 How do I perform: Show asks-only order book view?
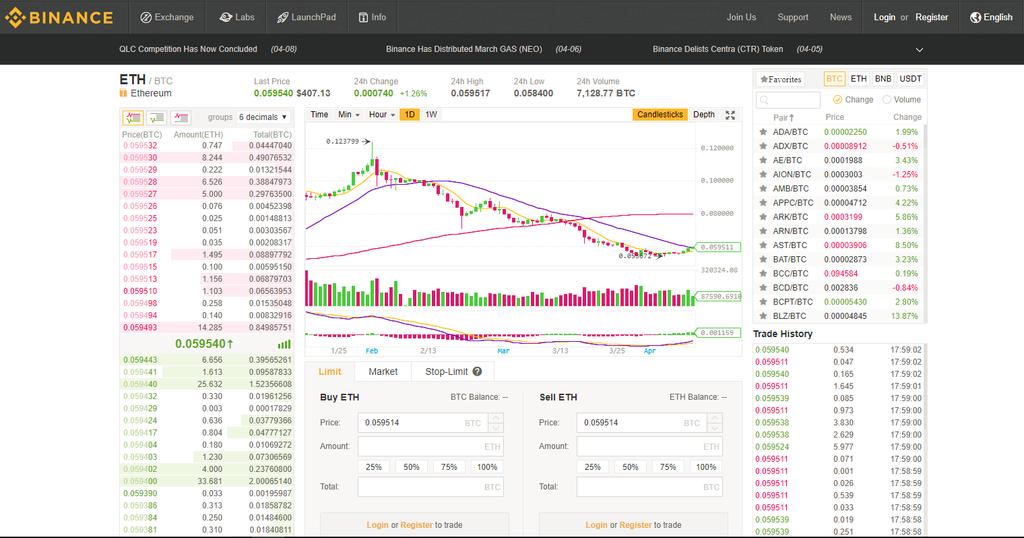(x=181, y=118)
